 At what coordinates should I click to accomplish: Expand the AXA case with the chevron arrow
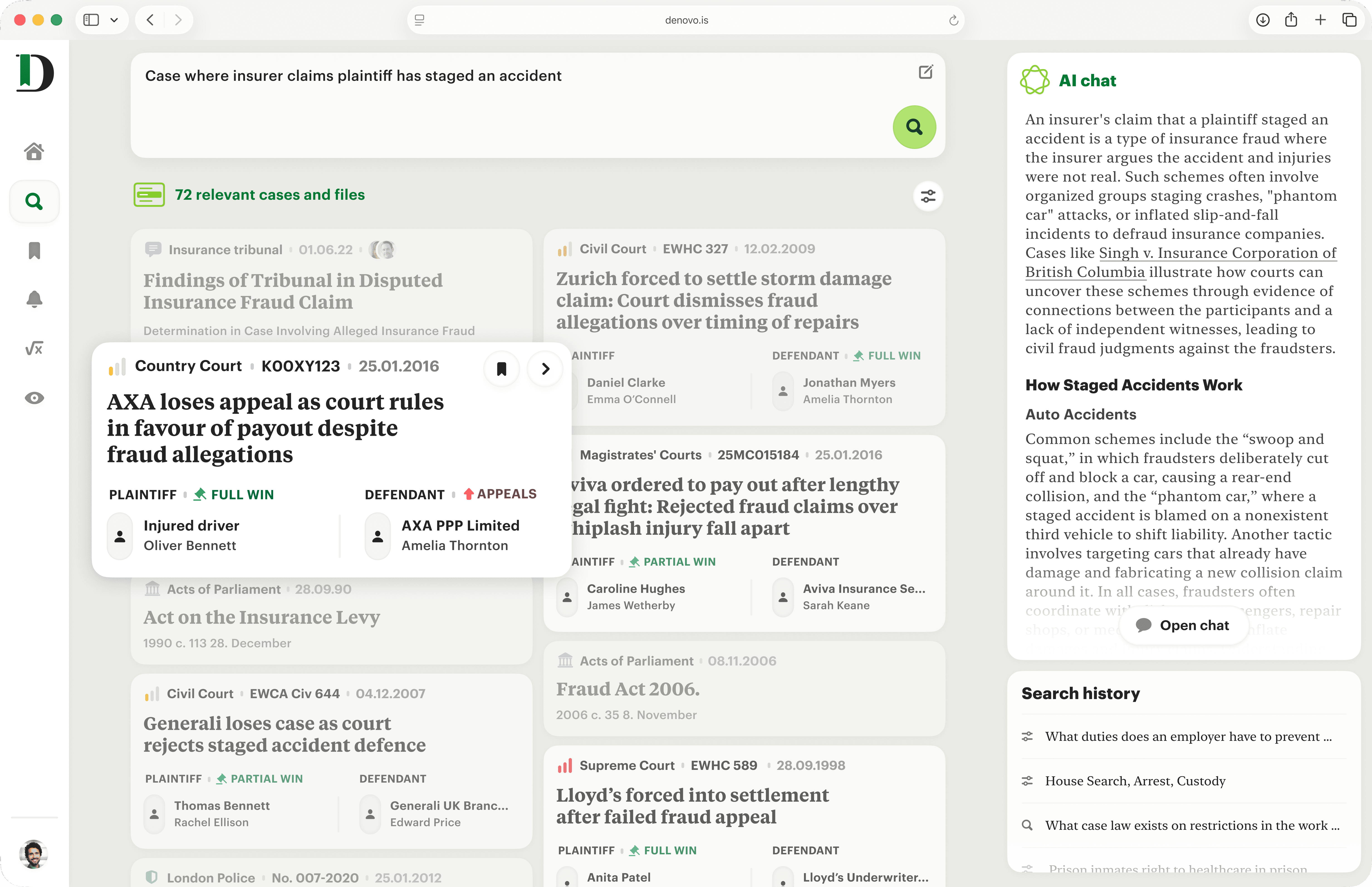point(545,369)
